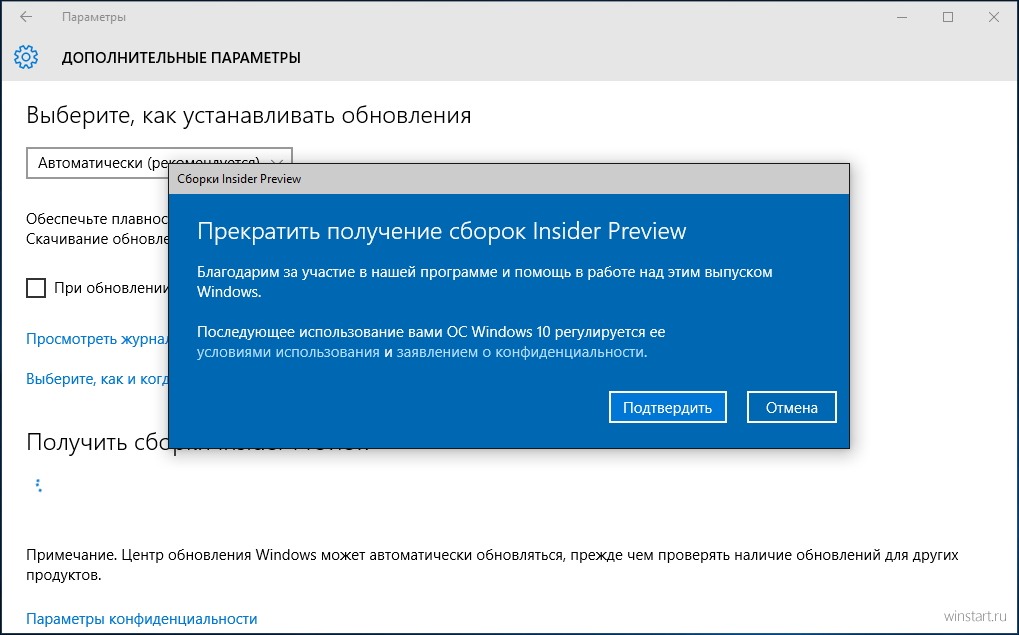Click ДОПОЛНИТЕЛЬНЫЕ ПАРАМЕТРЫ header text

[181, 58]
